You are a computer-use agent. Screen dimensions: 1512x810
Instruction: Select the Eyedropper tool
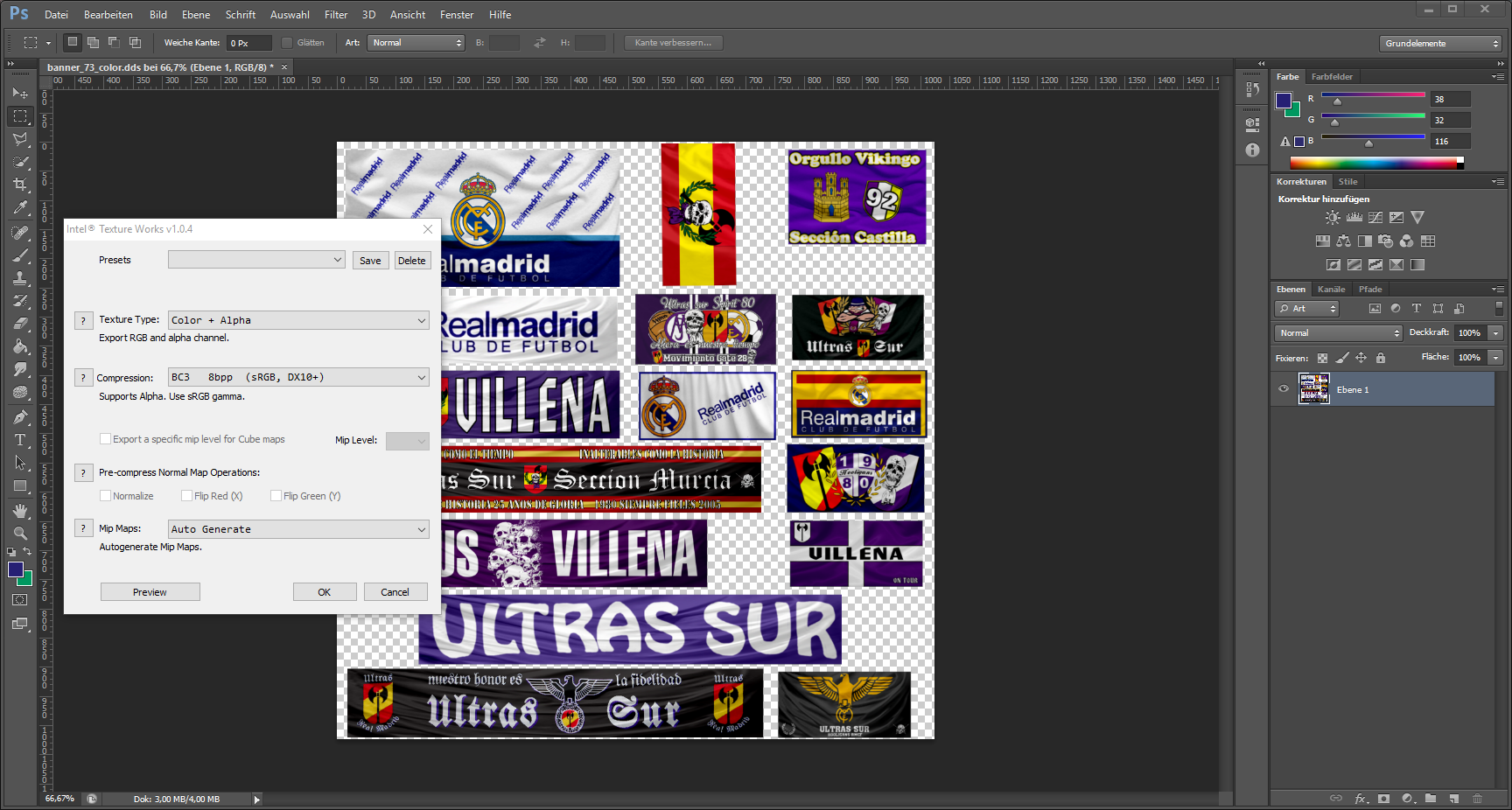coord(20,207)
